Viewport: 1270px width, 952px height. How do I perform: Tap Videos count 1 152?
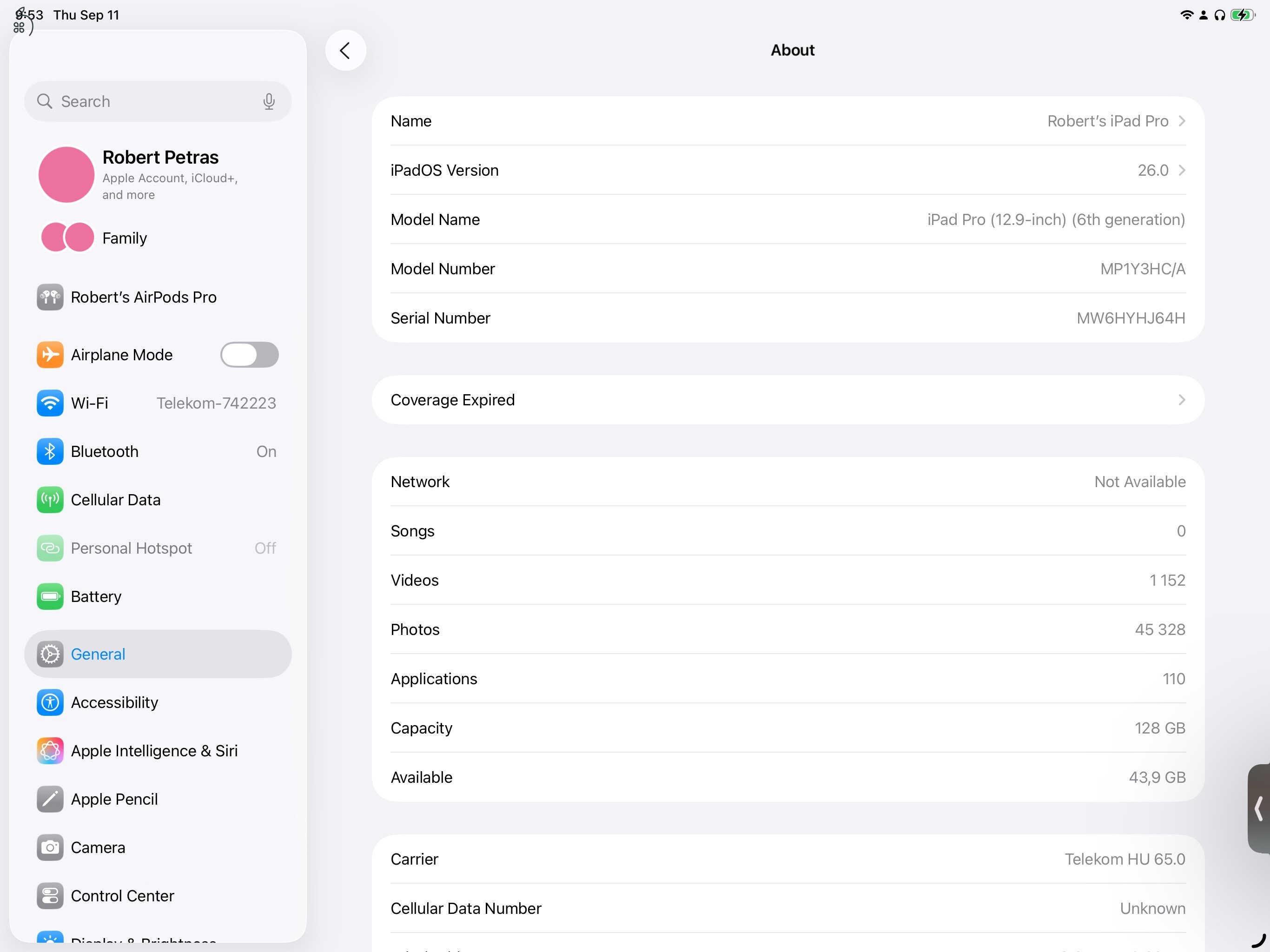point(1167,581)
